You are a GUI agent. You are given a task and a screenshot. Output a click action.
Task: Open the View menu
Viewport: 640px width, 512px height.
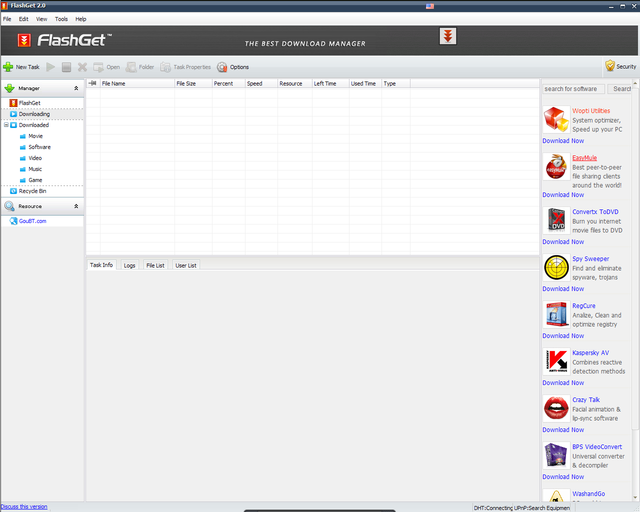pos(41,19)
